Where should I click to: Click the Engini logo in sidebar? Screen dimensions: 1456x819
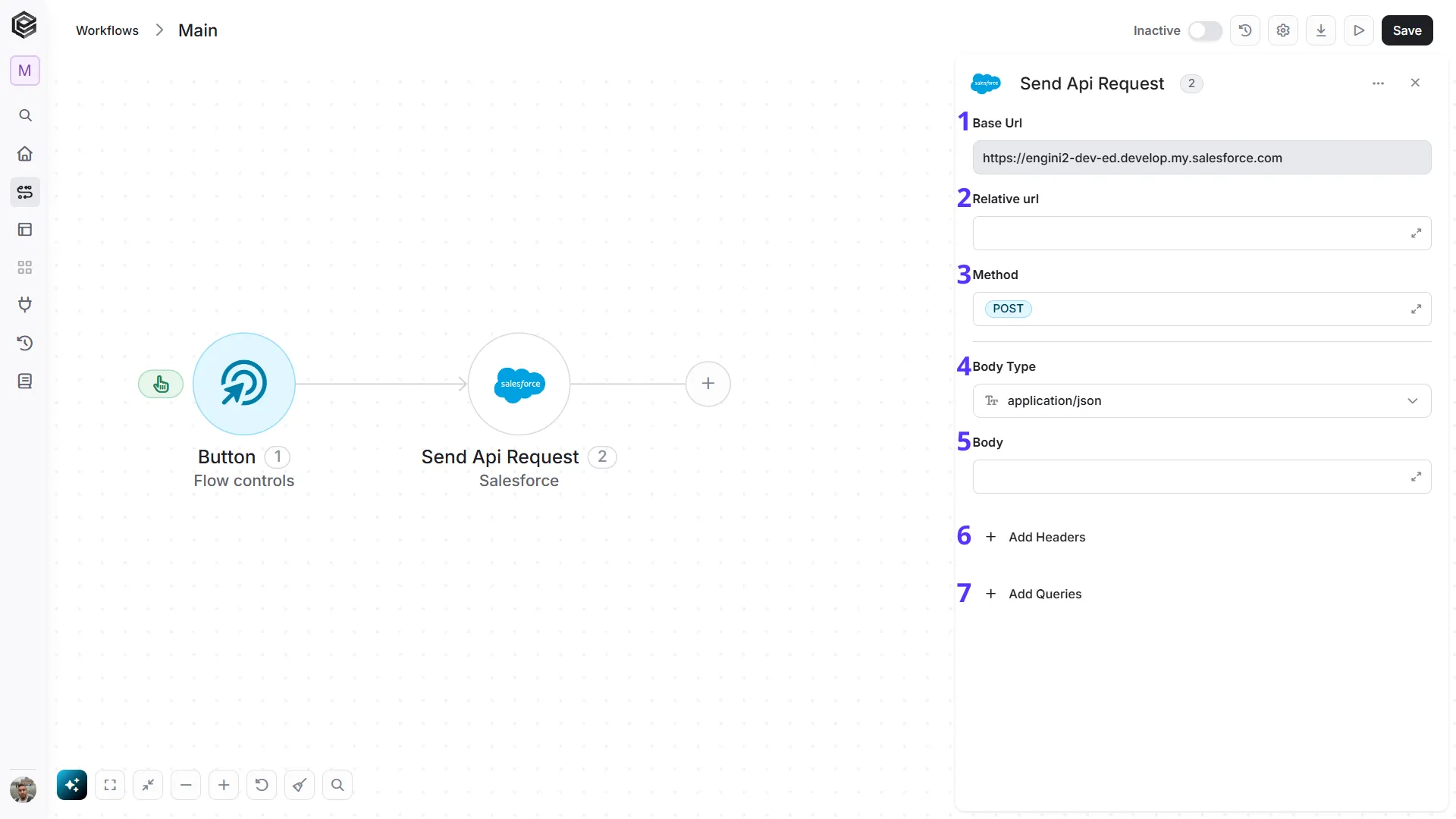click(x=24, y=25)
